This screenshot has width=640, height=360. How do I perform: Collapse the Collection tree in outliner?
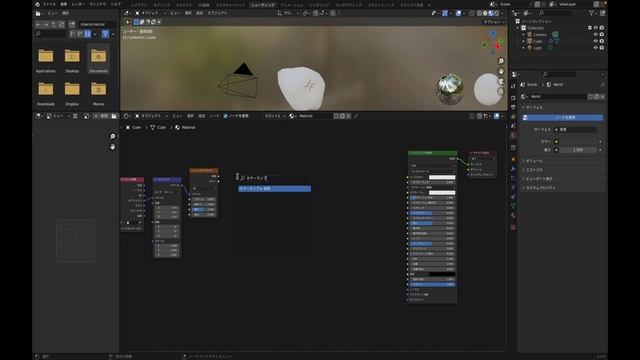(518, 28)
